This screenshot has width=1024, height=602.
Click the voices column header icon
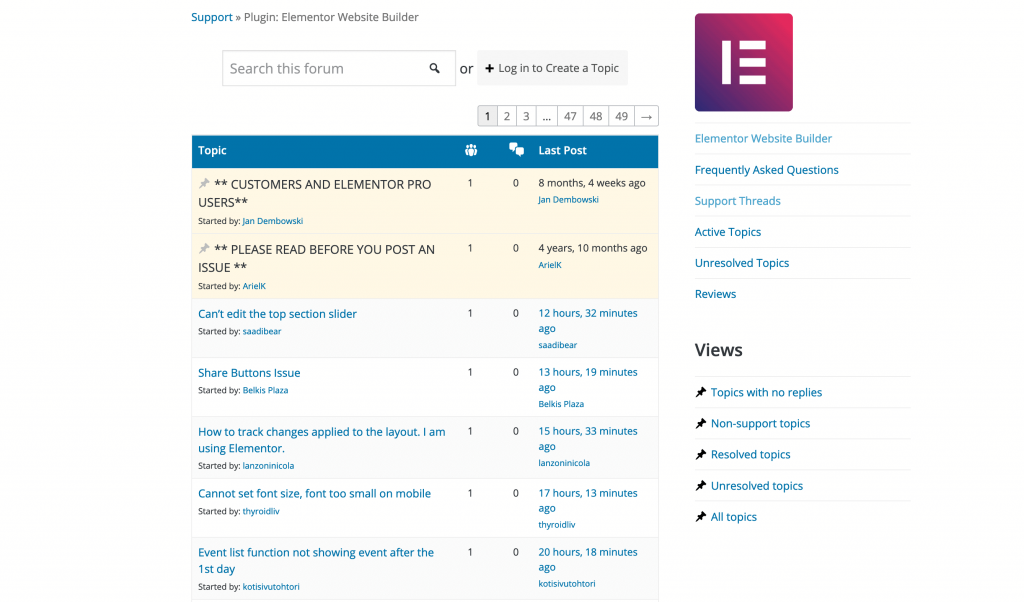(470, 150)
